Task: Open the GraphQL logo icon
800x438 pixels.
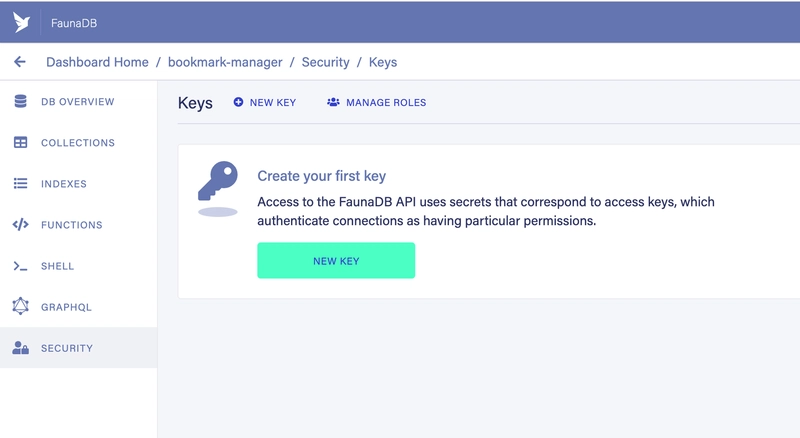Action: pyautogui.click(x=20, y=306)
